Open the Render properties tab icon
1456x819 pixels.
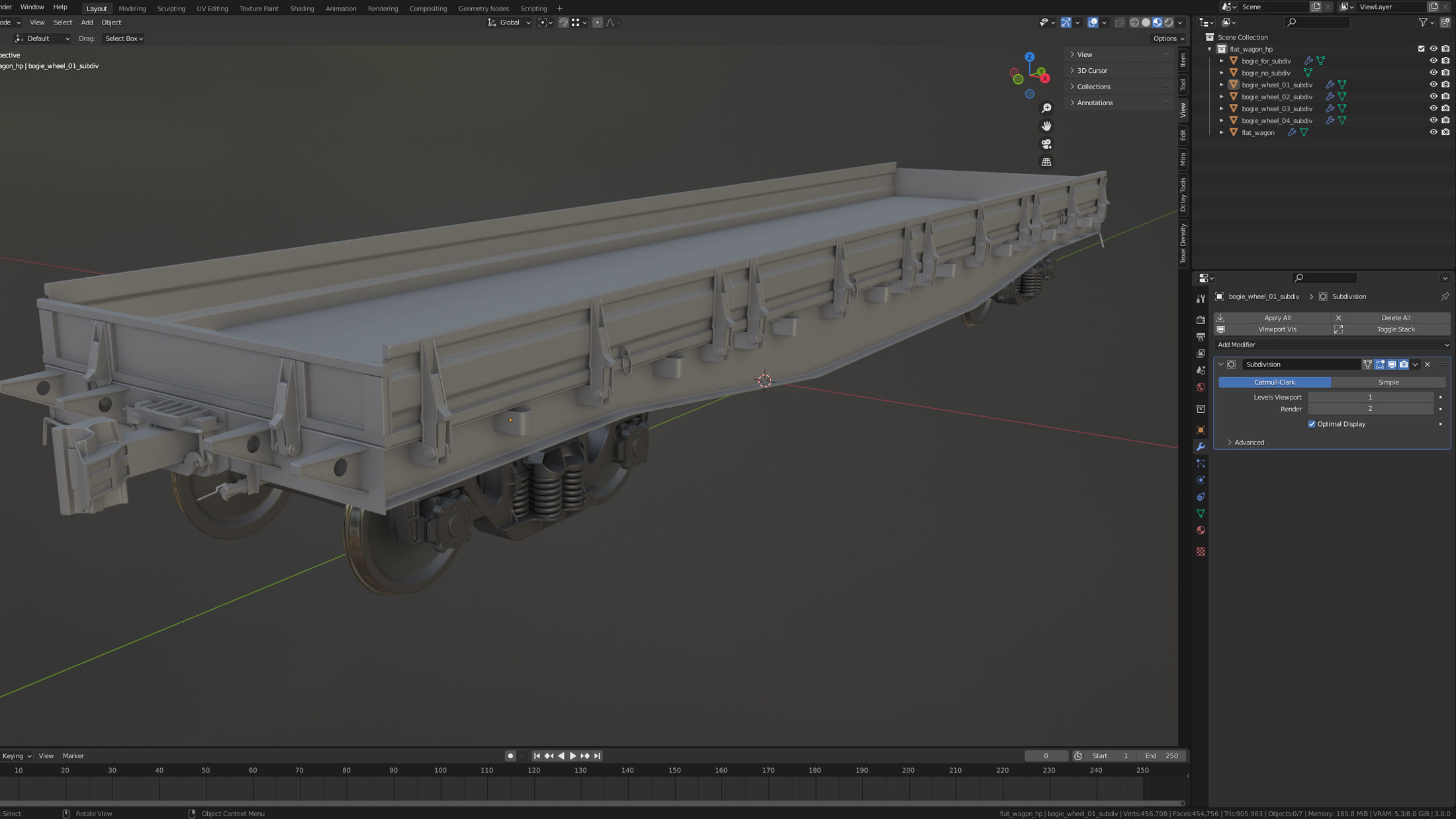tap(1201, 320)
